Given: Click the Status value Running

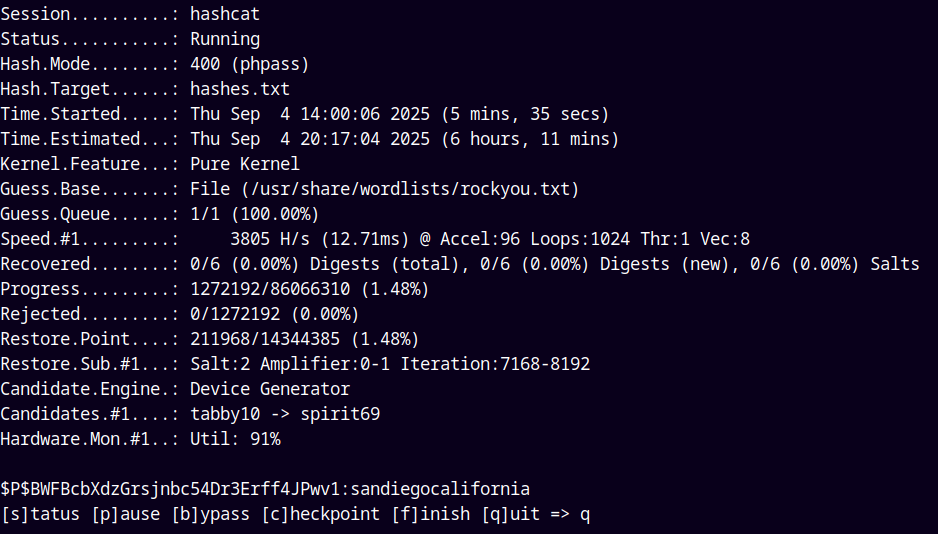Looking at the screenshot, I should pyautogui.click(x=225, y=39).
